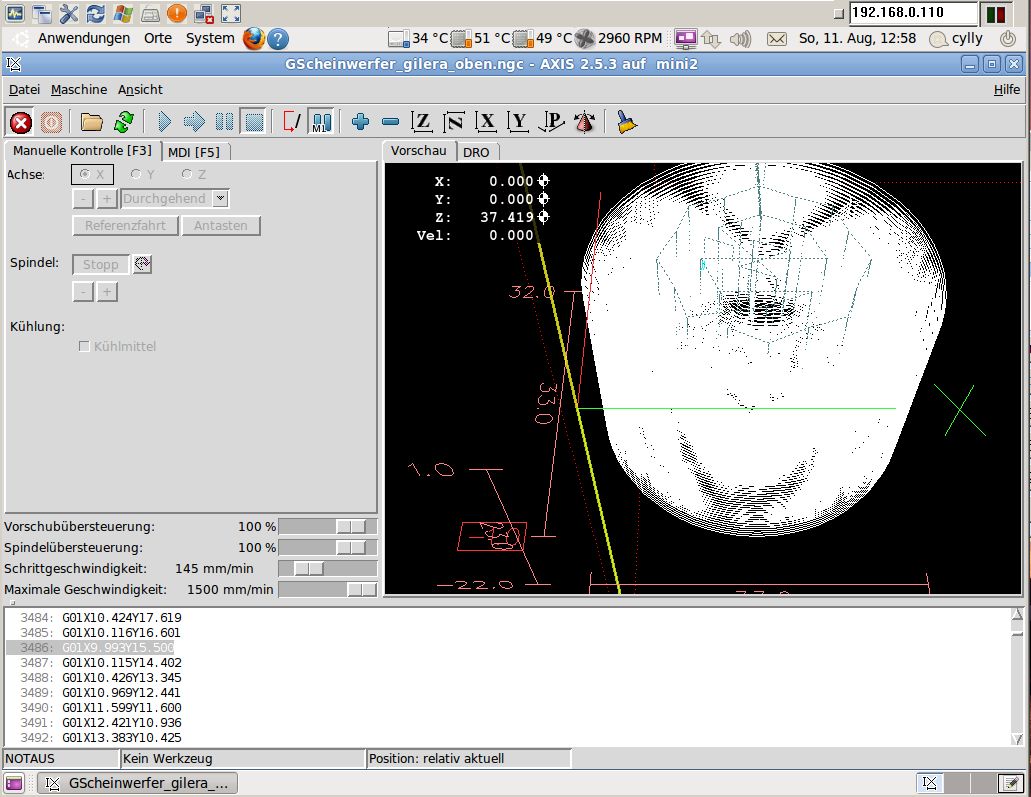Open the volume control speaker icon
This screenshot has width=1031, height=797.
(740, 39)
